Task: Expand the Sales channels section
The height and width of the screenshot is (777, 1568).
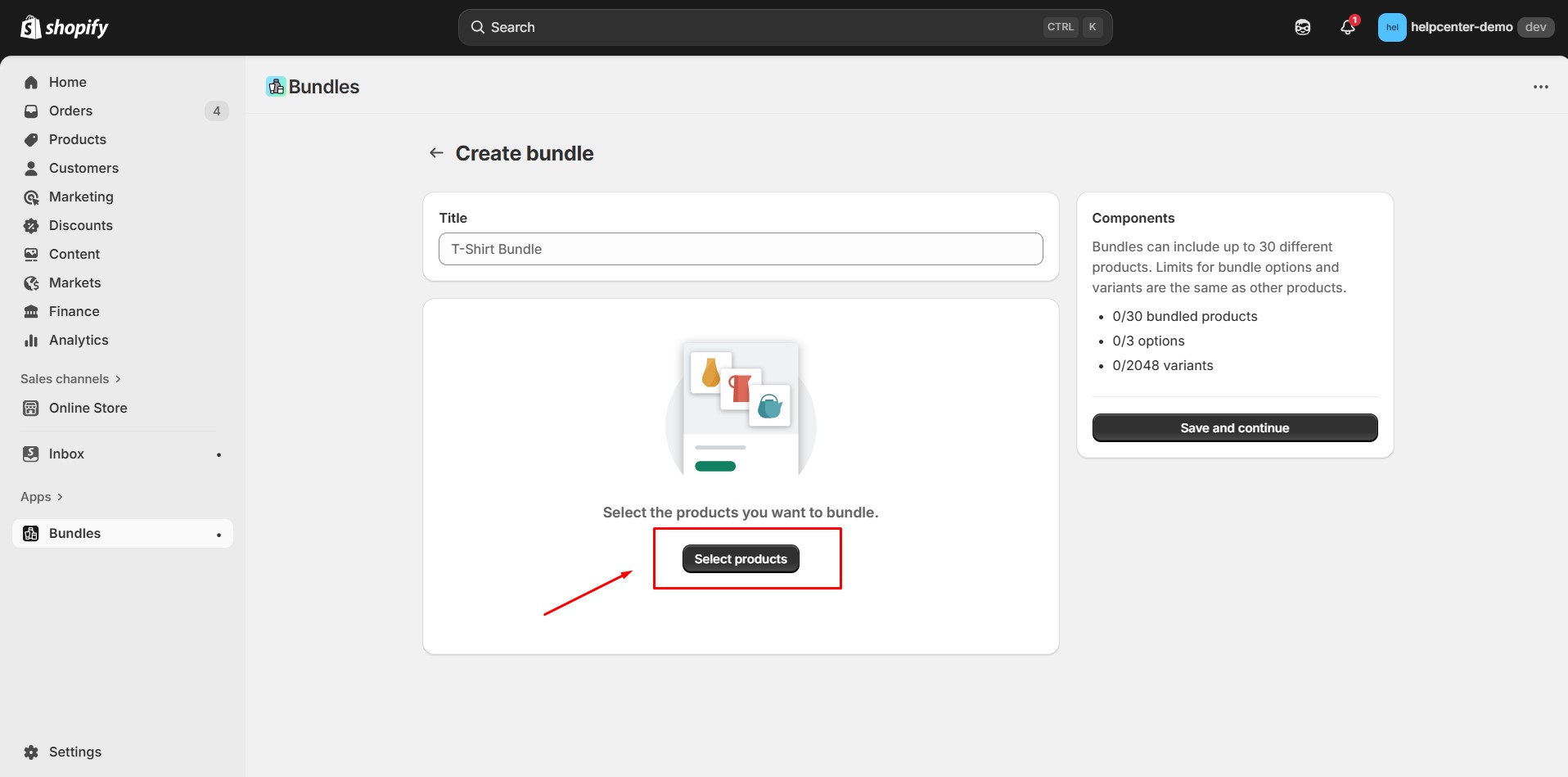Action: [70, 378]
